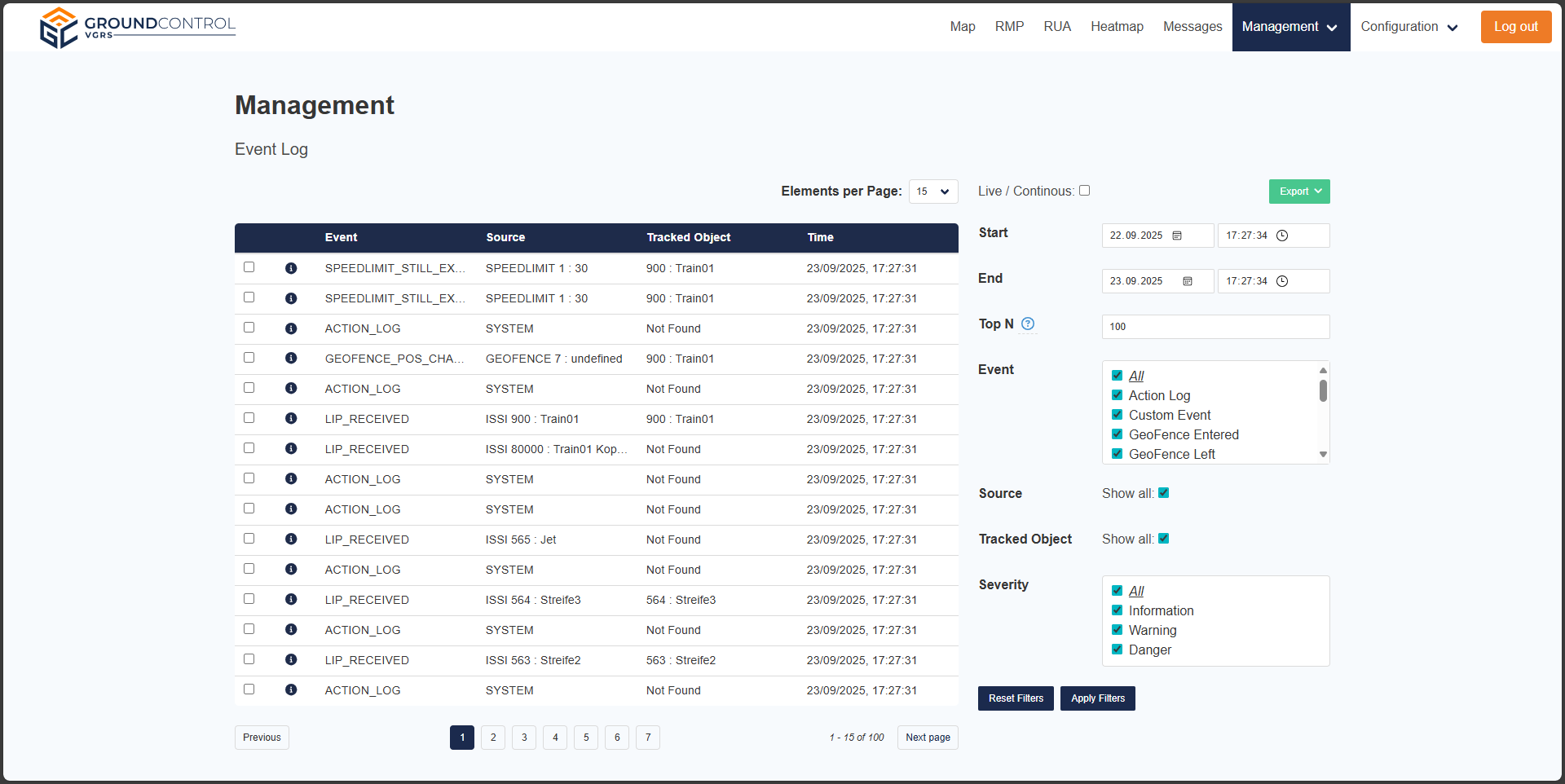
Task: Click info icon for ISSI 565 : Jet row
Action: click(291, 540)
